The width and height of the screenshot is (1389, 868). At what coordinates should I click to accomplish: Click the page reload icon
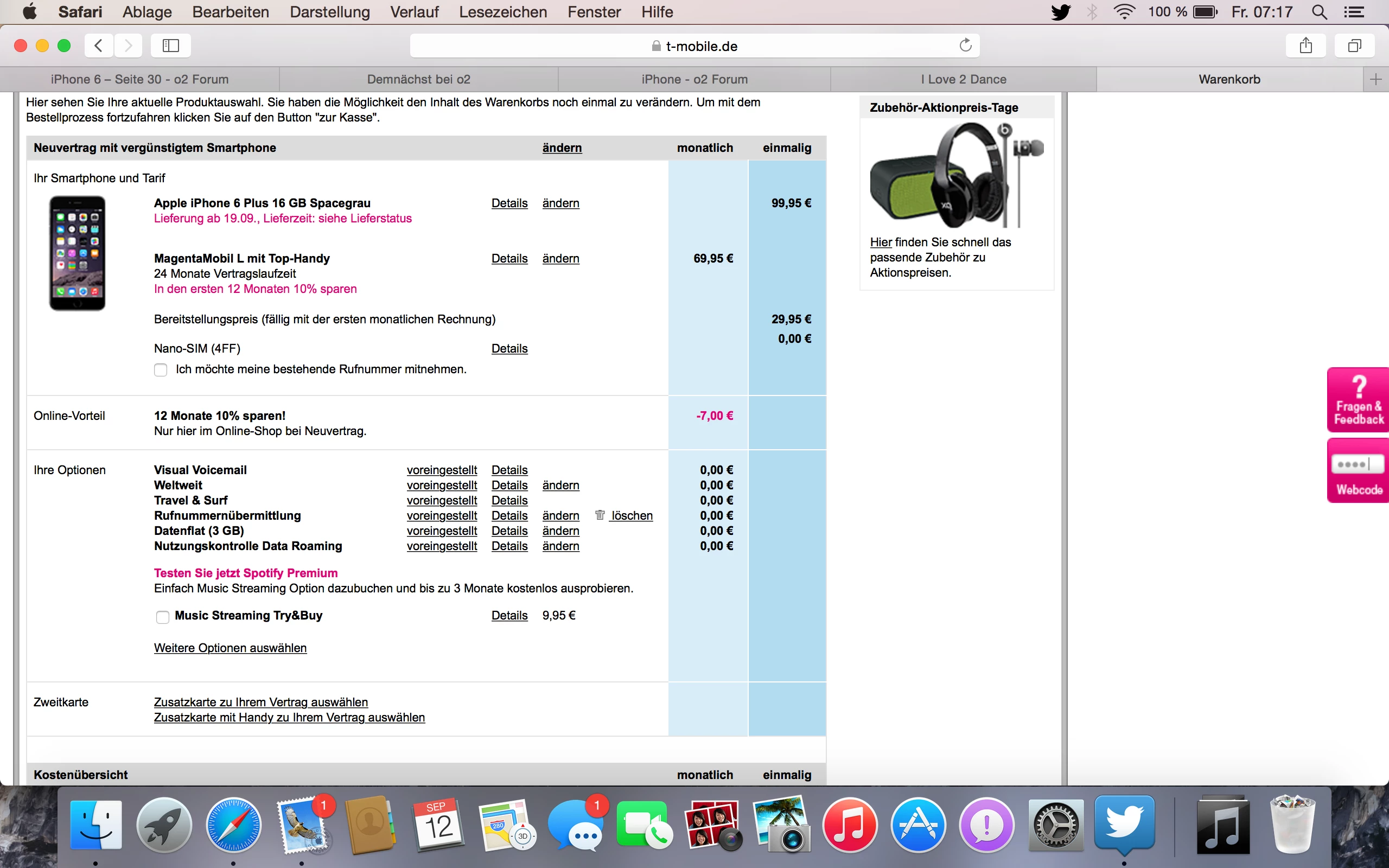pos(965,46)
